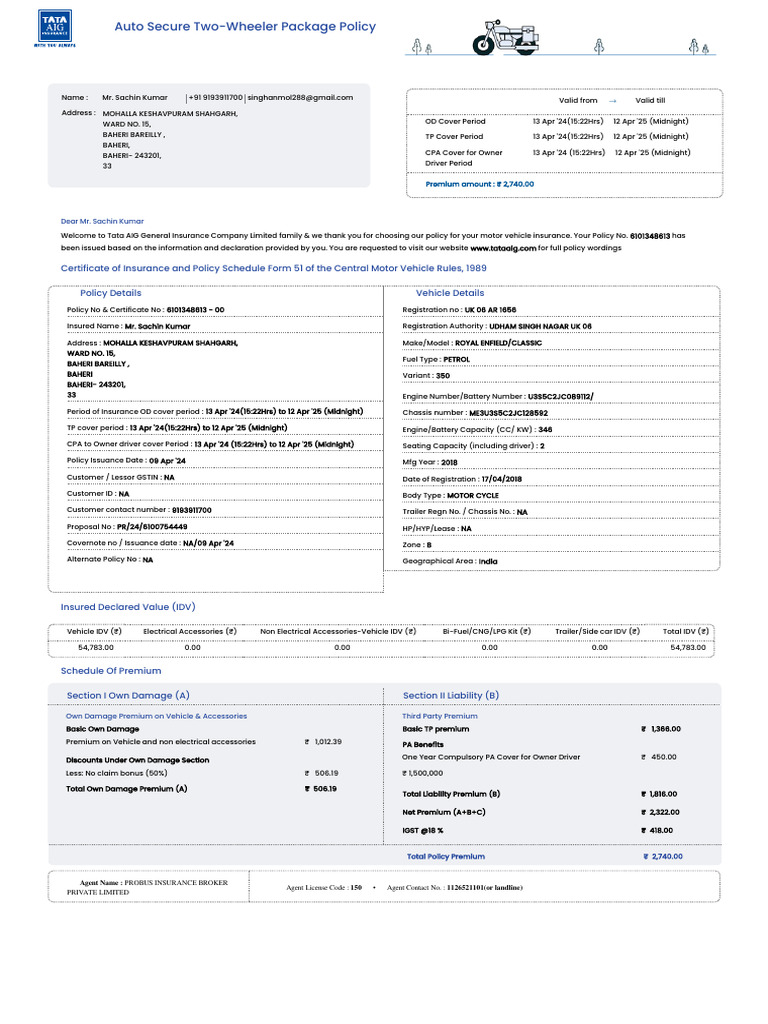Click 'Section II Liability (B)' heading

pos(451,696)
